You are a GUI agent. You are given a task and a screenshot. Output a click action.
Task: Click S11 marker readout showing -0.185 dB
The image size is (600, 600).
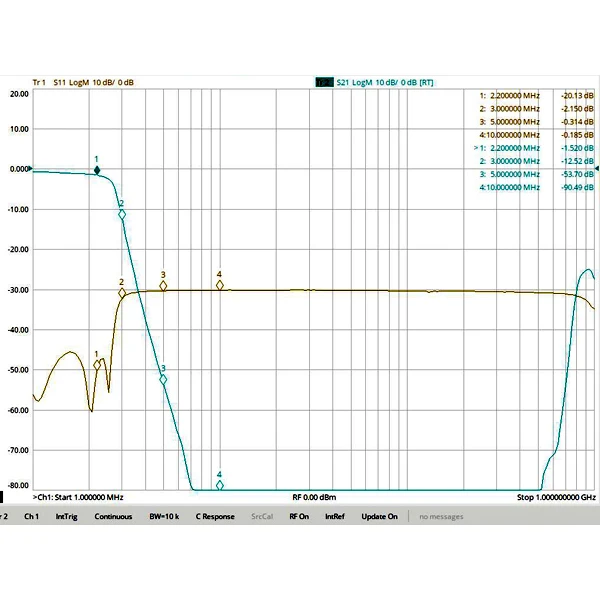click(x=536, y=135)
